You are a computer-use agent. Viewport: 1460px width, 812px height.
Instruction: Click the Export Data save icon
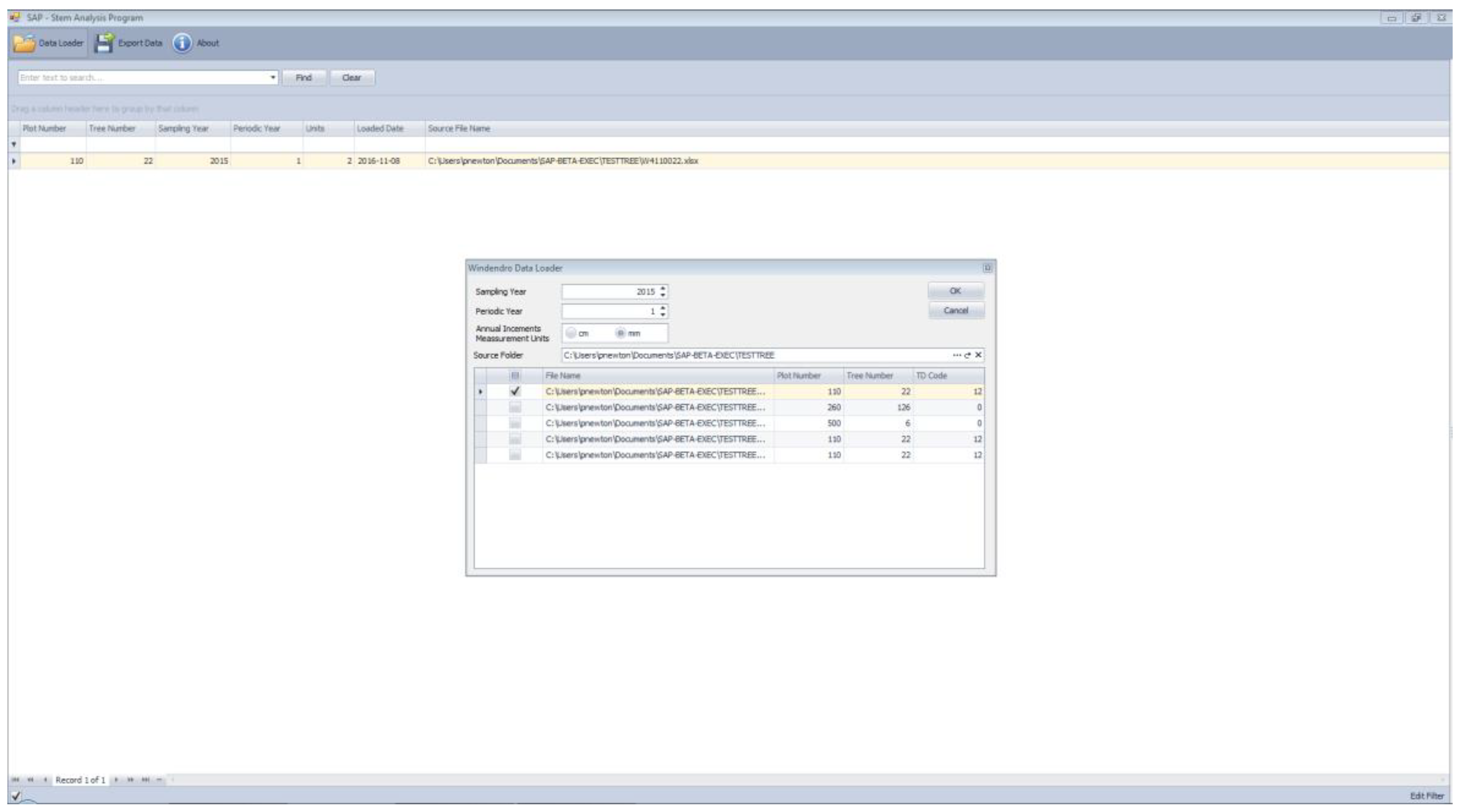(x=103, y=43)
